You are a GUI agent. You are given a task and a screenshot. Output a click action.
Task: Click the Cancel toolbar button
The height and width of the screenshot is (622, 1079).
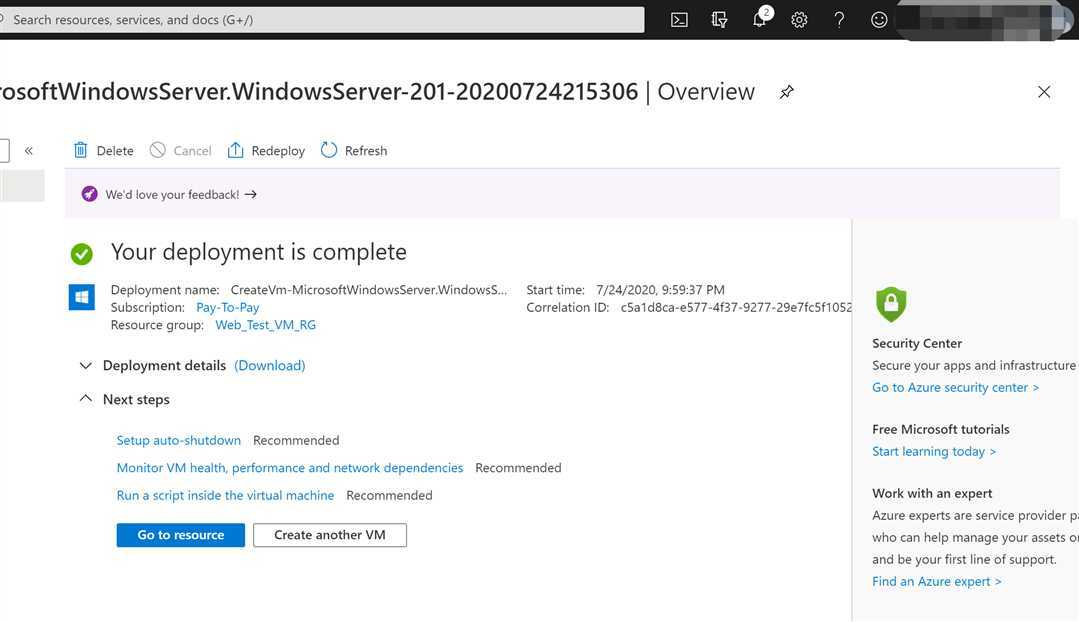(x=181, y=151)
